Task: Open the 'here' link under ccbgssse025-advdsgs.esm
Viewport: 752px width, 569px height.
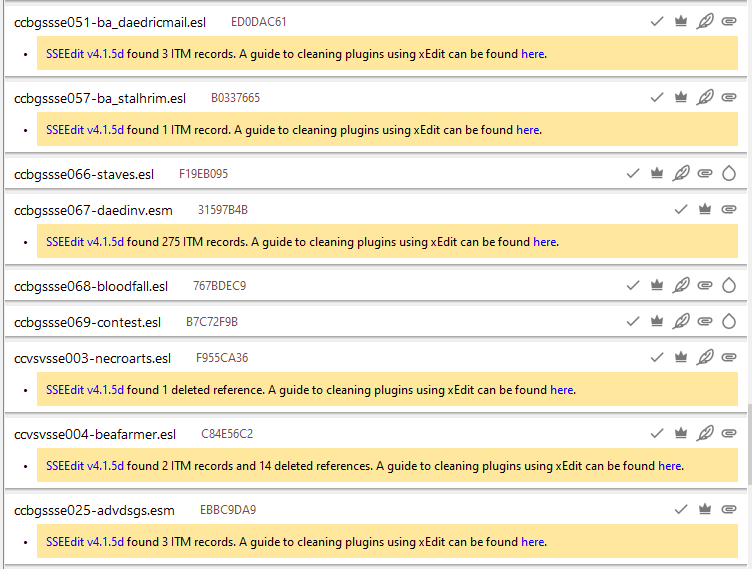Action: [x=533, y=542]
